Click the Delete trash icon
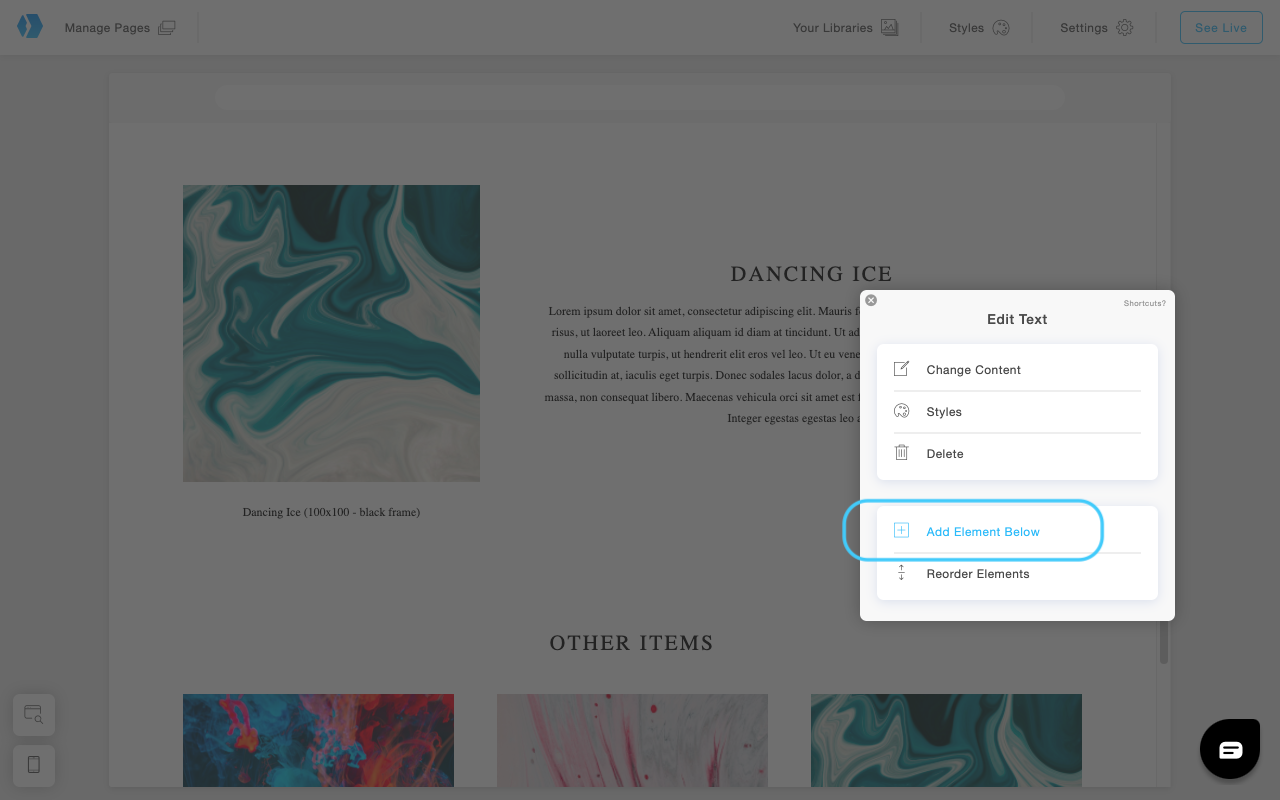The image size is (1280, 800). pyautogui.click(x=902, y=453)
